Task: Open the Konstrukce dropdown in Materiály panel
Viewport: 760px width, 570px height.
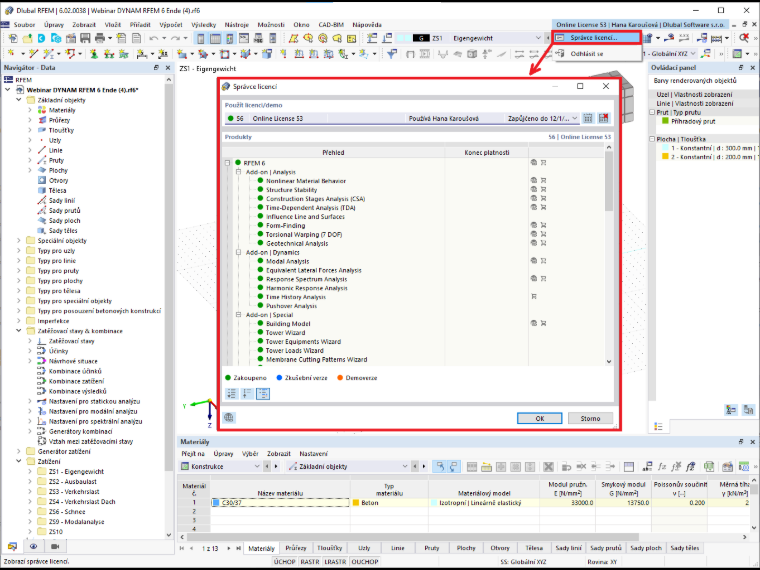Action: [x=257, y=466]
